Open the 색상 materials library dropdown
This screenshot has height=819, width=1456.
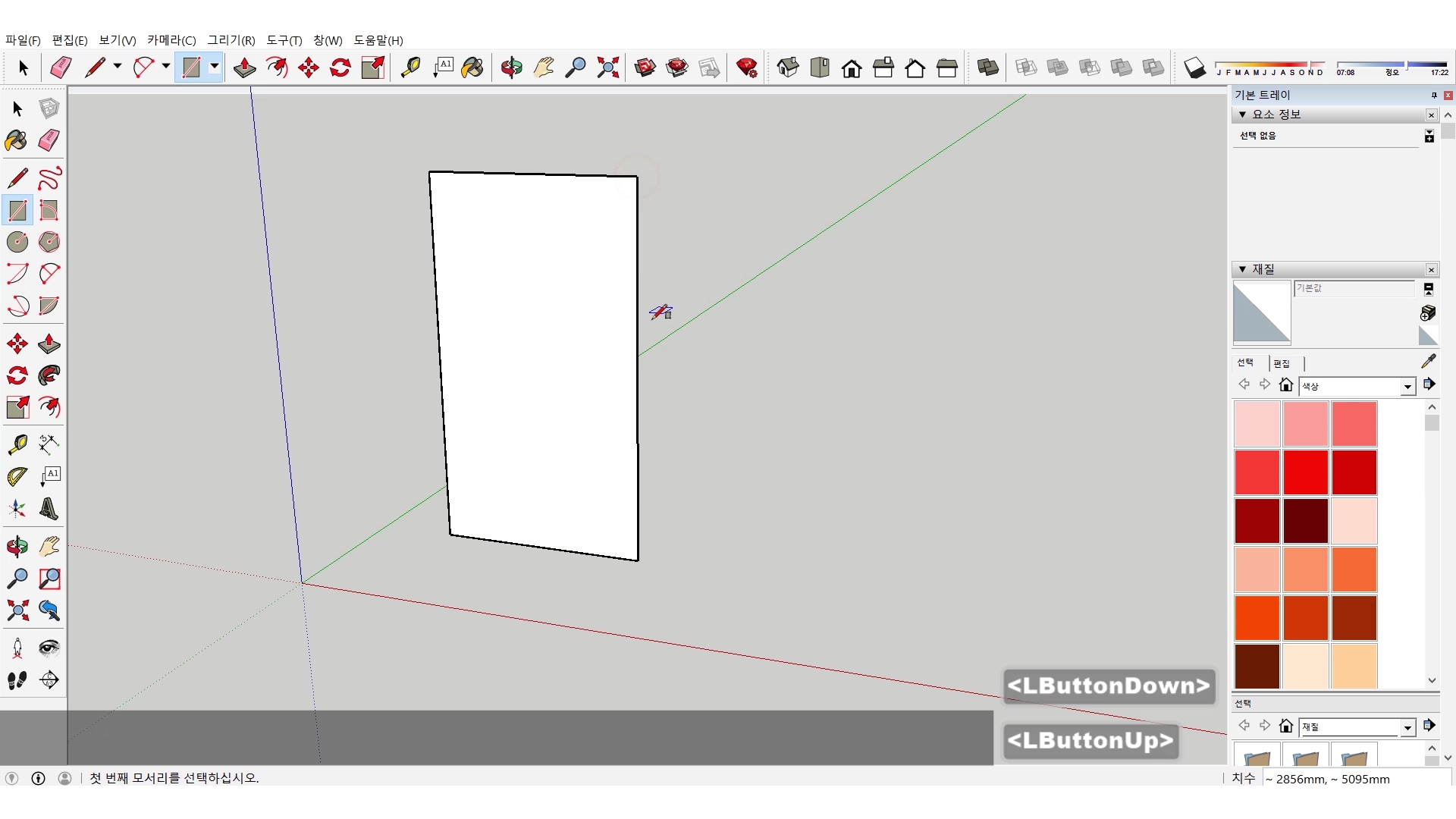pos(1407,387)
